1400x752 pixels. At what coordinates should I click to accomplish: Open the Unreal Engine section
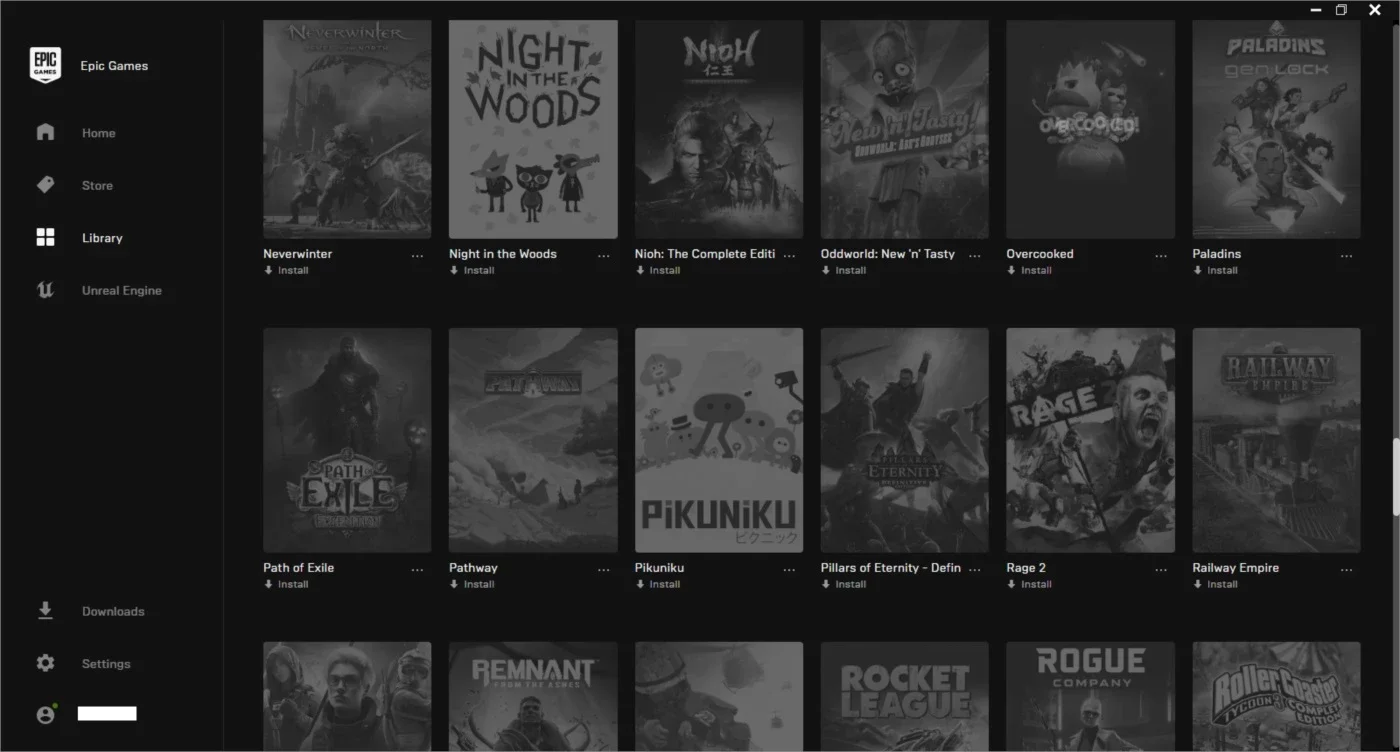121,291
